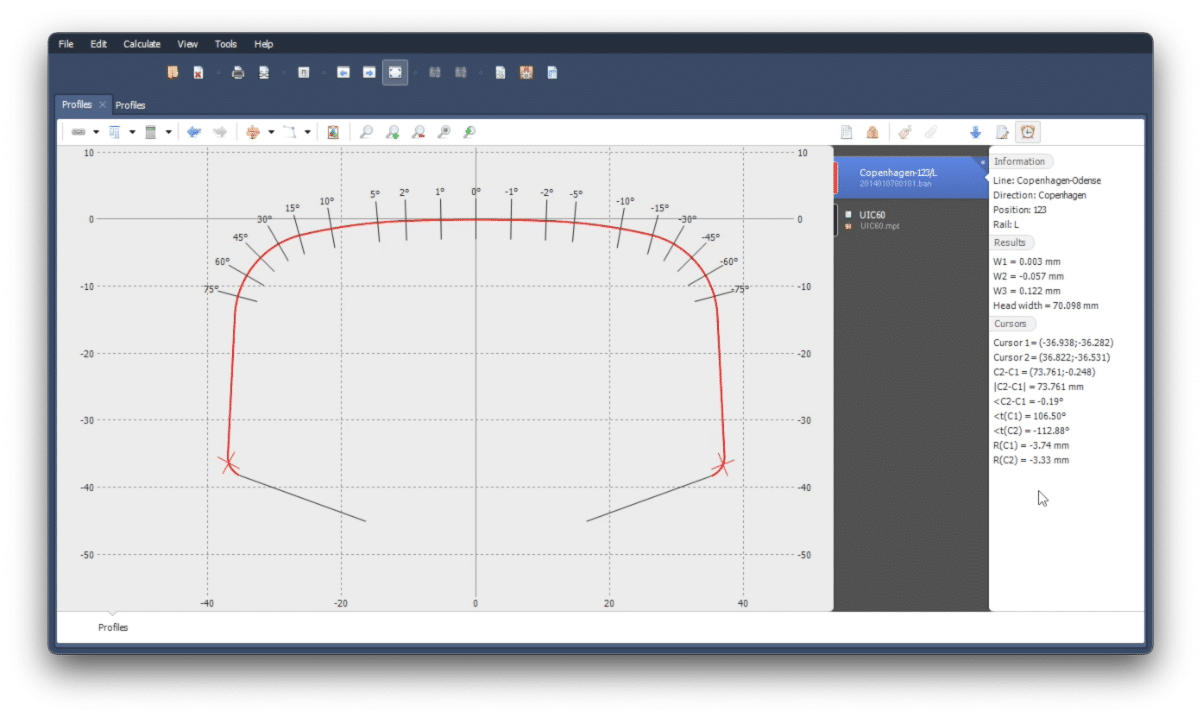1200x718 pixels.
Task: Toggle the small square beside UIC60
Action: click(x=848, y=215)
